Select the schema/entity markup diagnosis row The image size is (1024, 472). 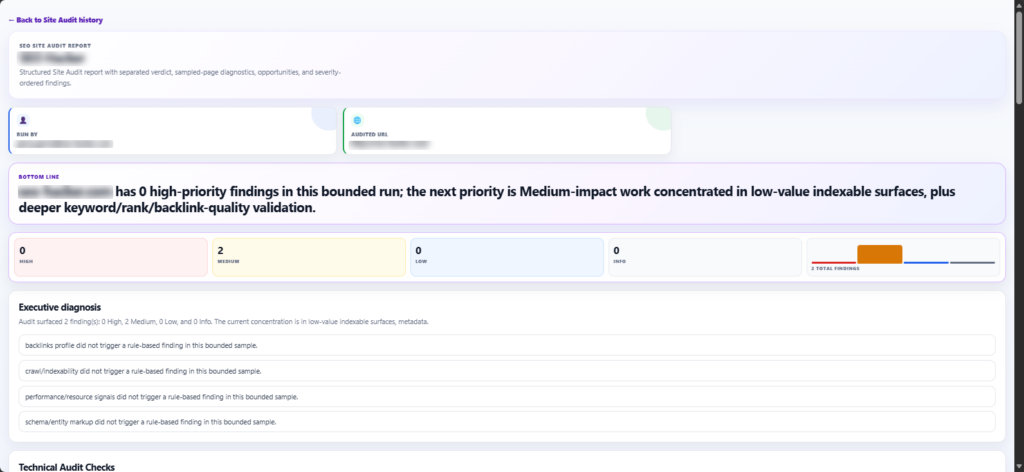[507, 422]
